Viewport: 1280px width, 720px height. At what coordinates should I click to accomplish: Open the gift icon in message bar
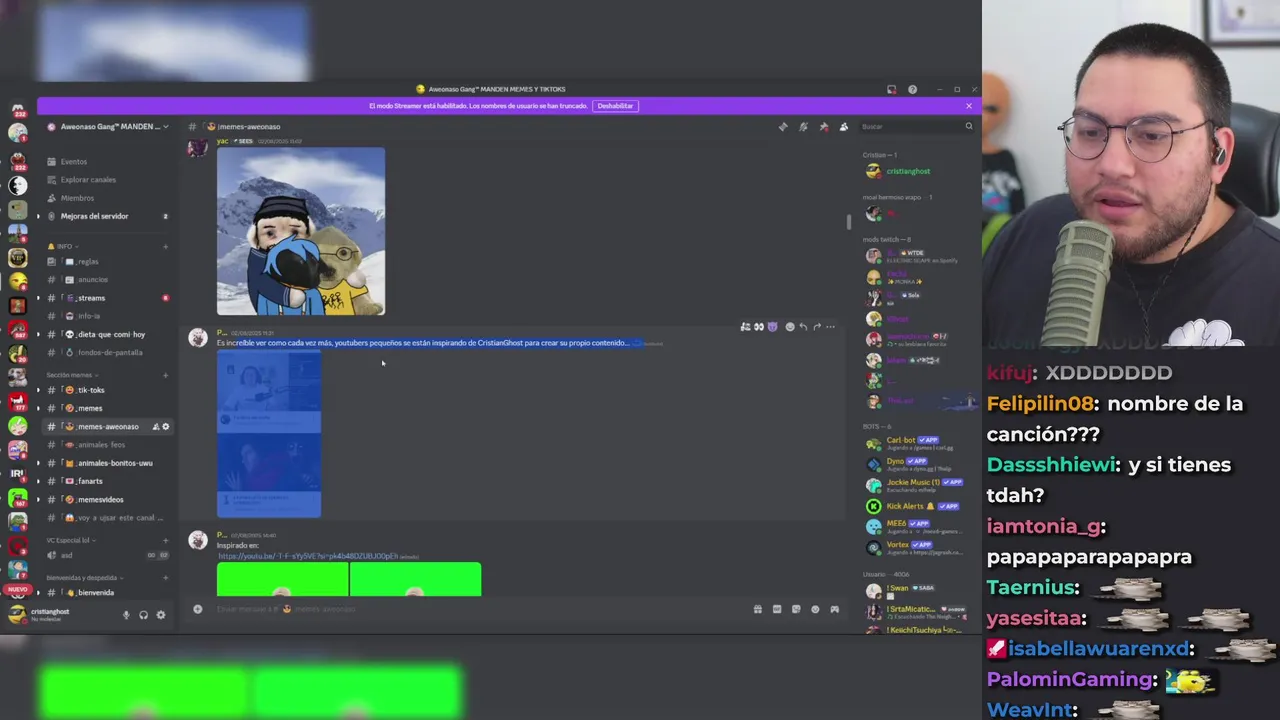(757, 609)
